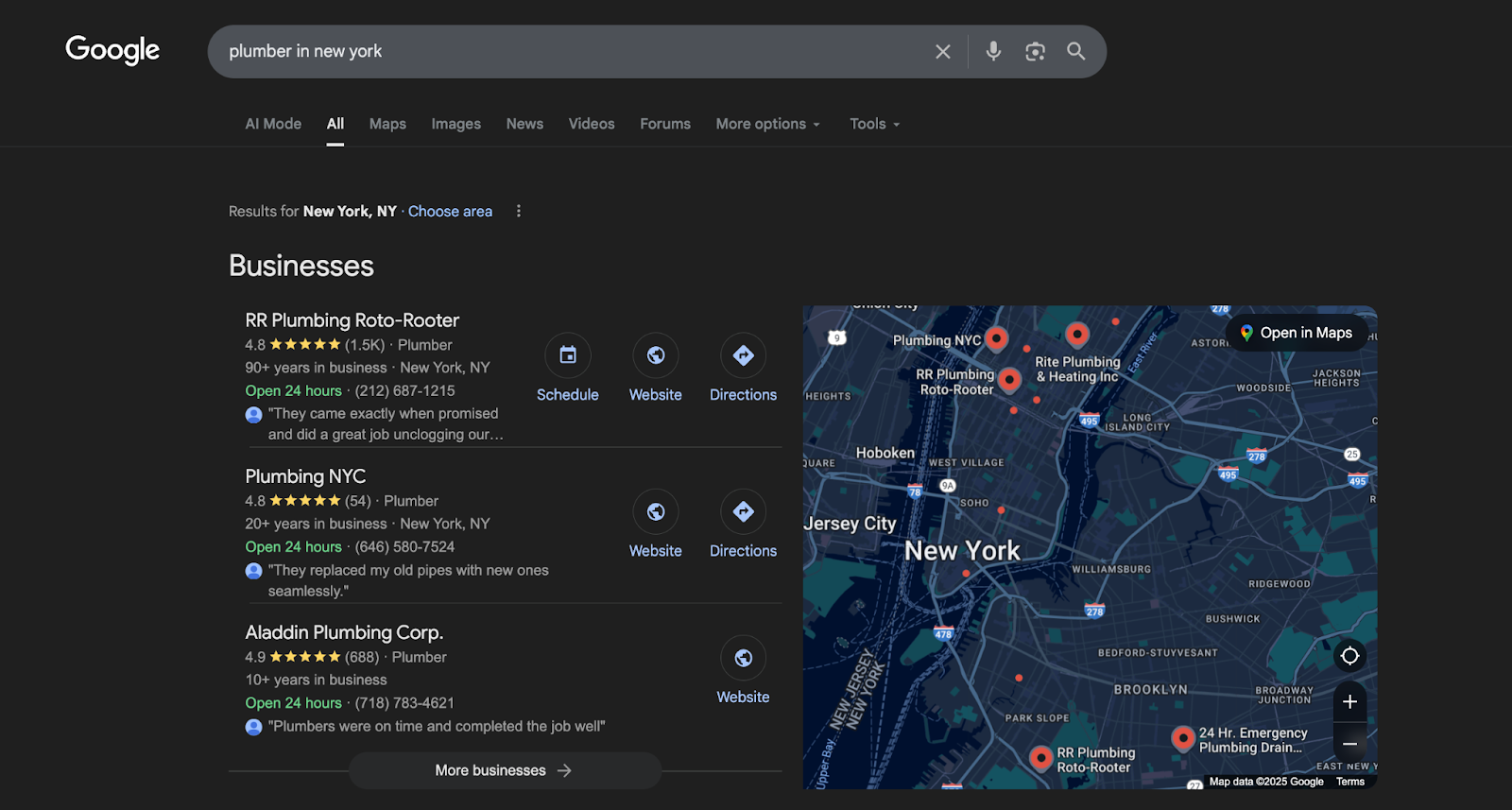Expand the More options dropdown
Viewport: 1512px width, 810px height.
coord(767,124)
